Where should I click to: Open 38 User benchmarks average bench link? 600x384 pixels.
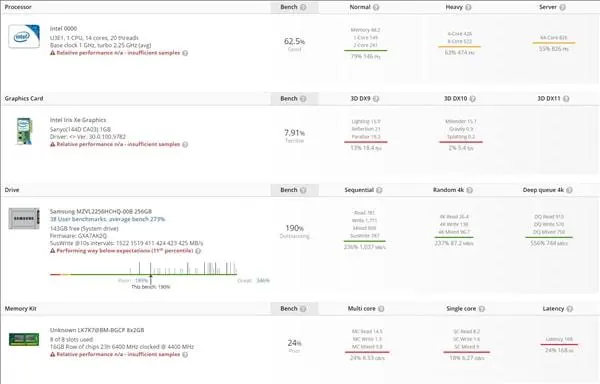click(x=108, y=219)
